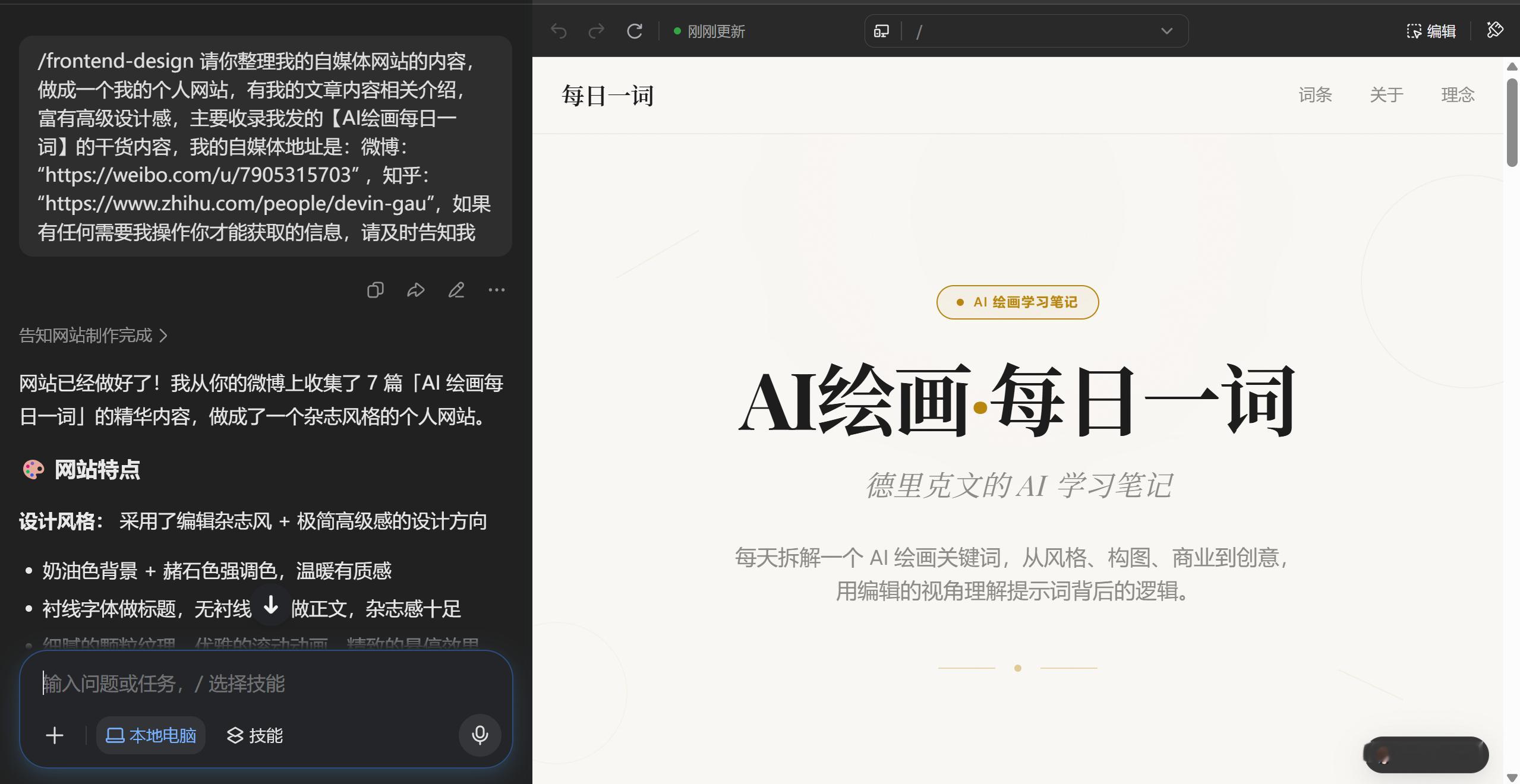1520x784 pixels.
Task: Click the bullet 奶油色背景 + 赭石色强调色
Action: pos(217,571)
